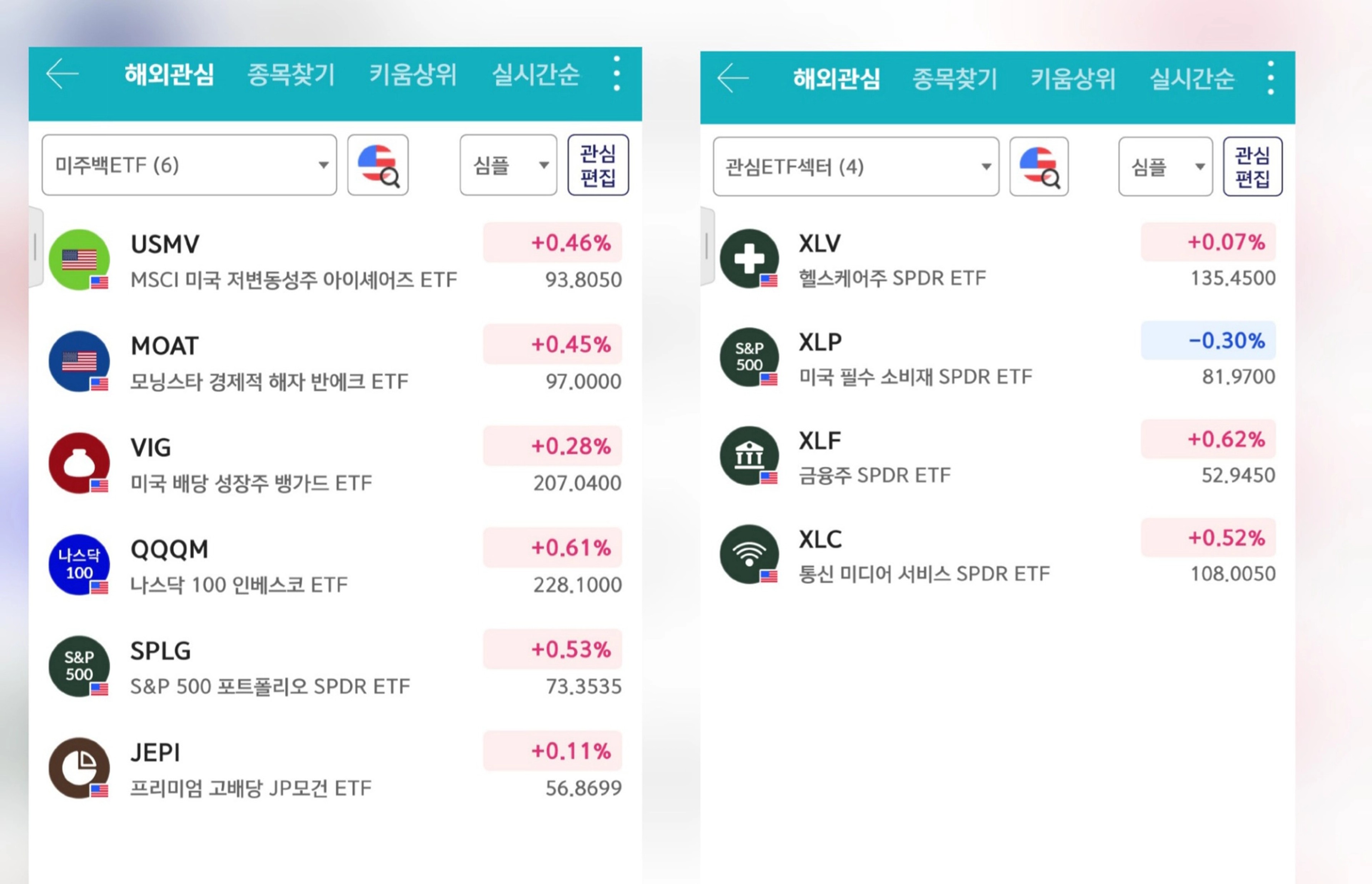The image size is (1372, 884).
Task: Tap the JEPI brown pie chart icon
Action: click(x=79, y=768)
